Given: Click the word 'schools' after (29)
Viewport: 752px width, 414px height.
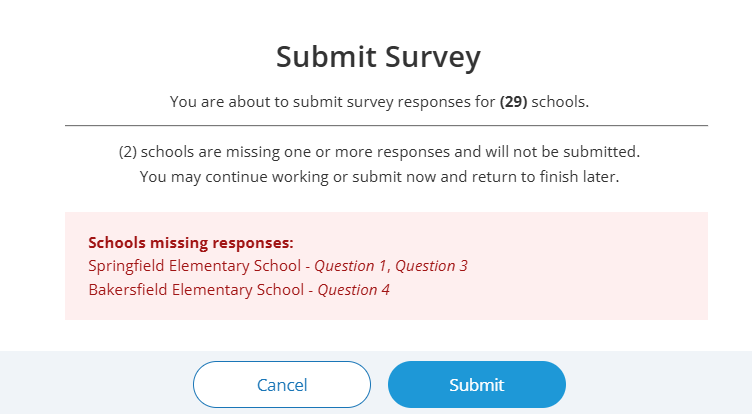Looking at the screenshot, I should (x=560, y=102).
